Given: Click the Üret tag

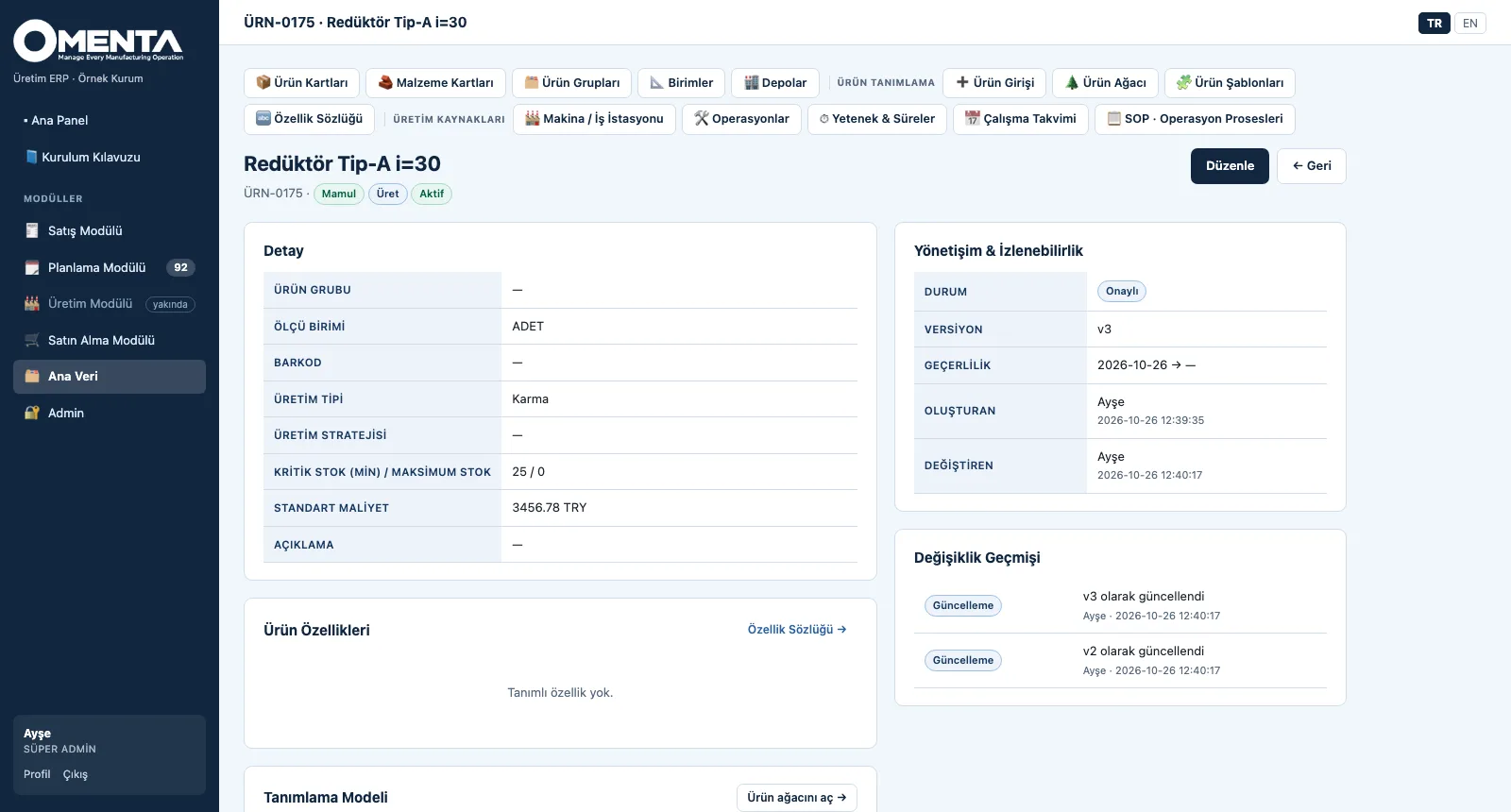Looking at the screenshot, I should 387,194.
